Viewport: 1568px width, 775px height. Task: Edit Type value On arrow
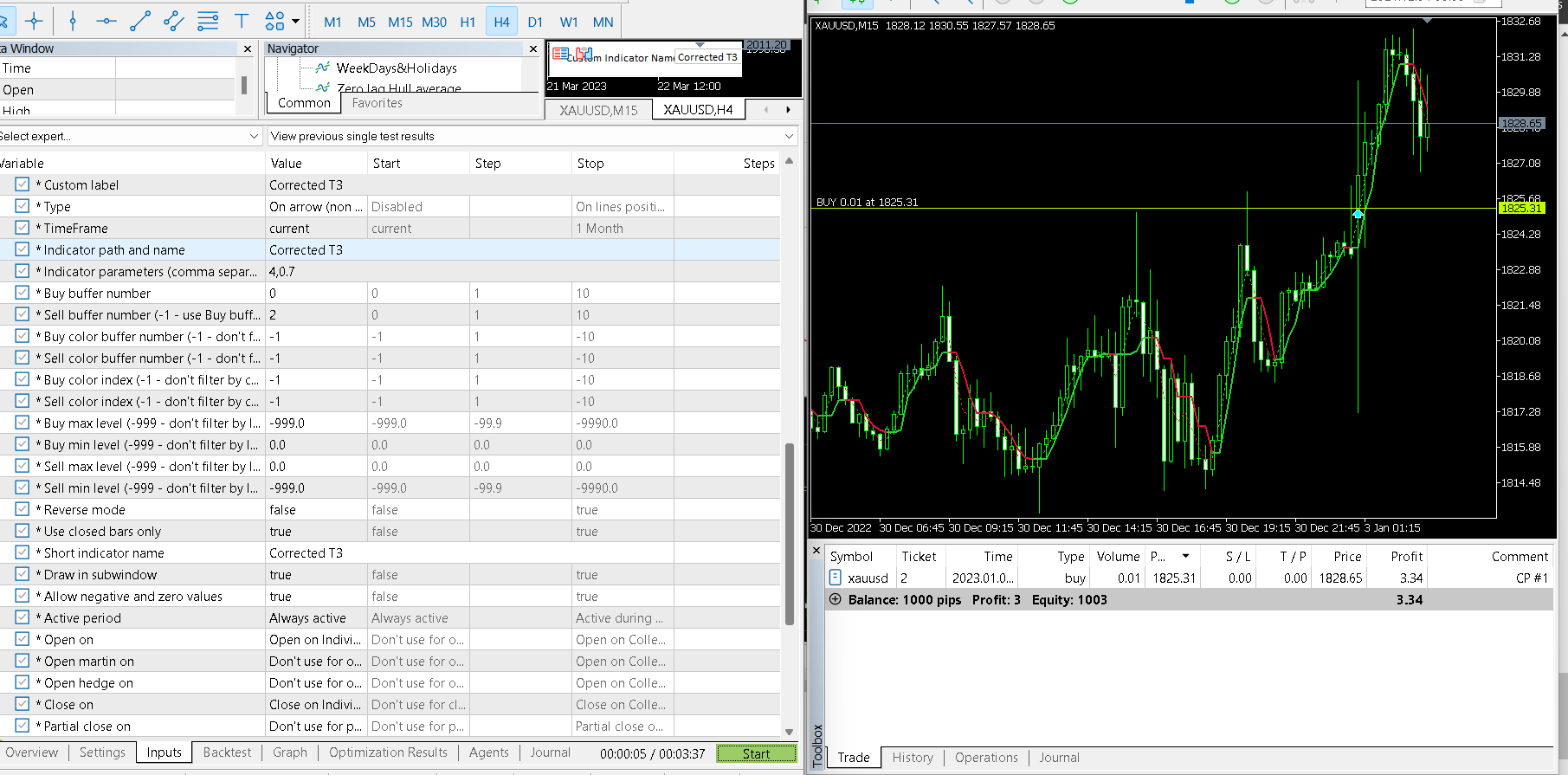point(316,206)
